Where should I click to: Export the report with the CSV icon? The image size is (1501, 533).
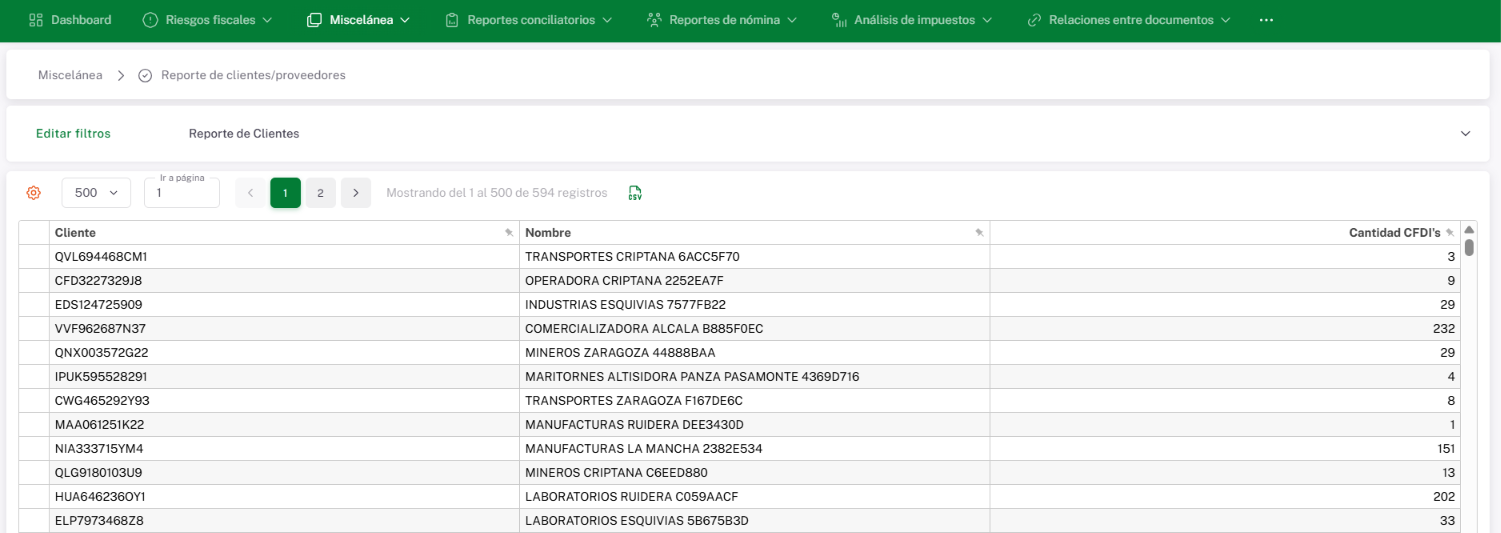[635, 193]
